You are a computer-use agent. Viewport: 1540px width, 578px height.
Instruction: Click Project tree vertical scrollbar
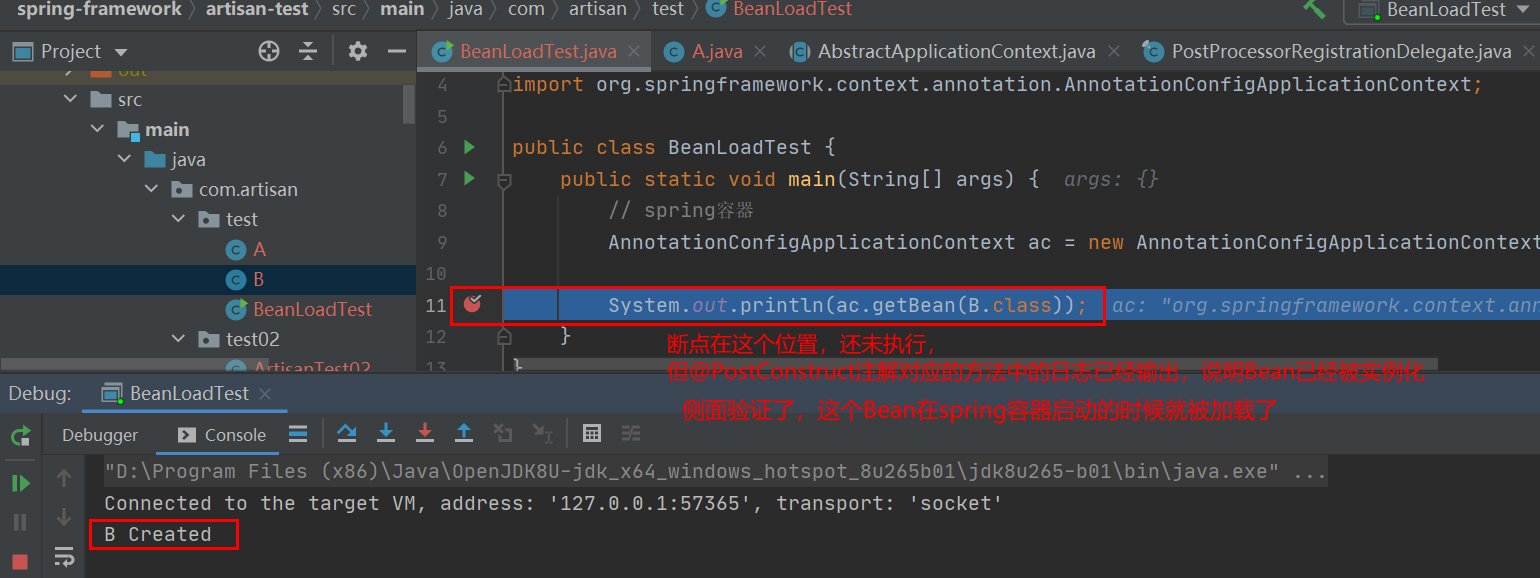[x=408, y=104]
